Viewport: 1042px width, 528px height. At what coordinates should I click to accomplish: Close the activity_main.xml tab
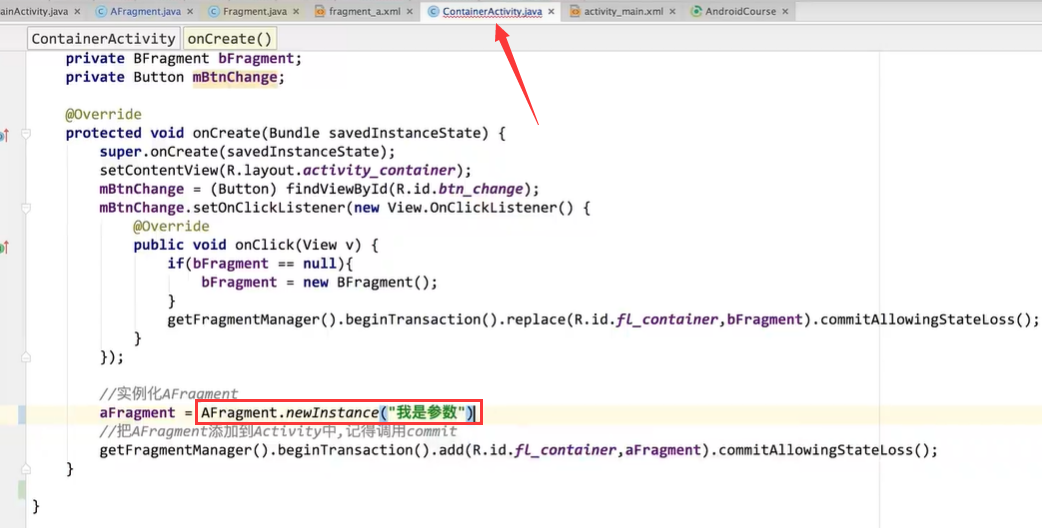click(x=673, y=11)
